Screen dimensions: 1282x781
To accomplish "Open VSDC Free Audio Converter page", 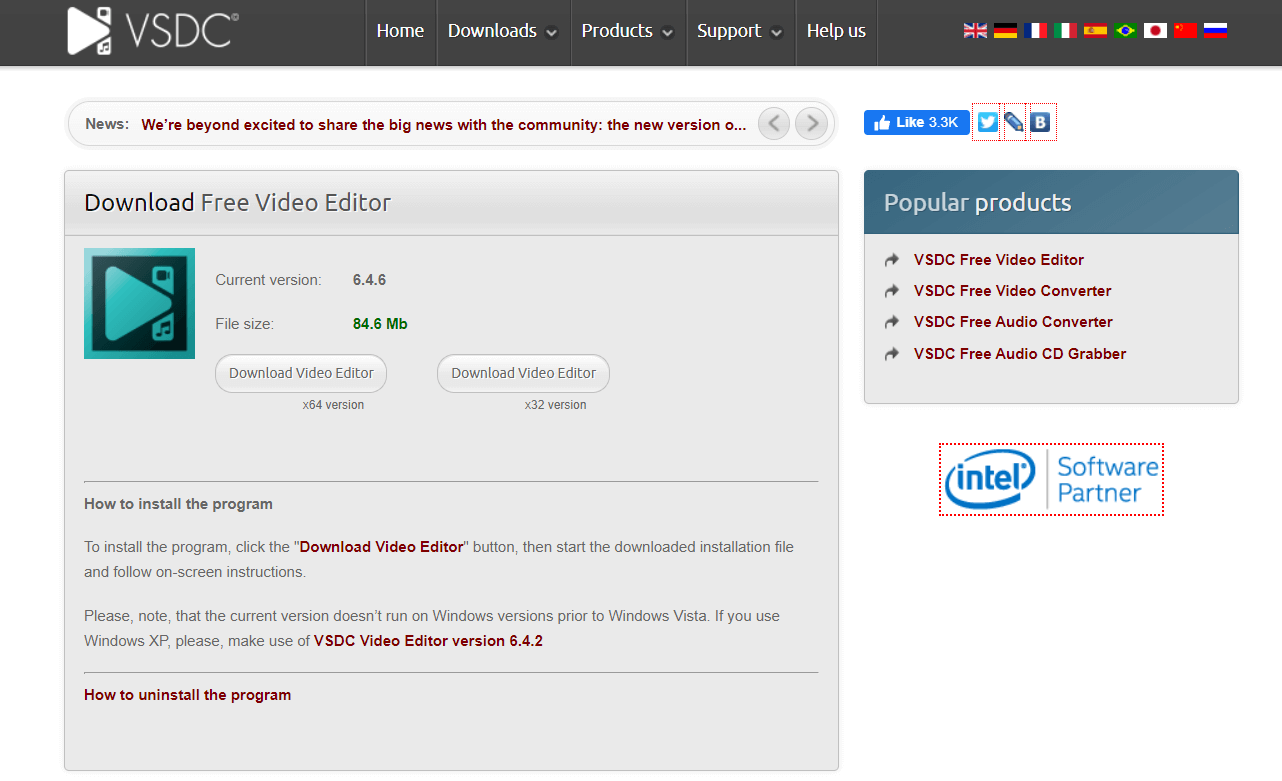I will pos(1013,322).
